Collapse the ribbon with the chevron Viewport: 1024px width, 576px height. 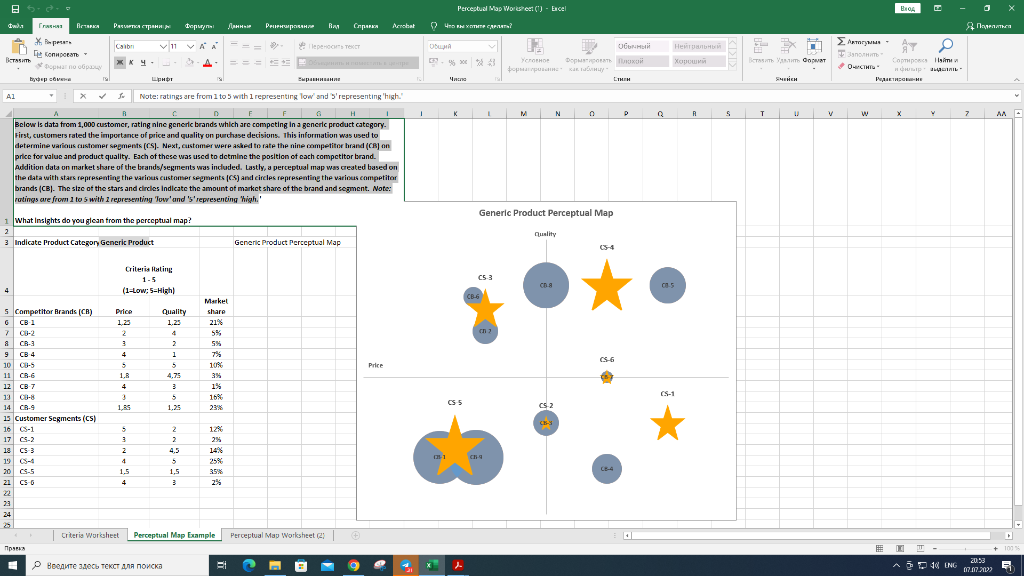click(x=1016, y=79)
